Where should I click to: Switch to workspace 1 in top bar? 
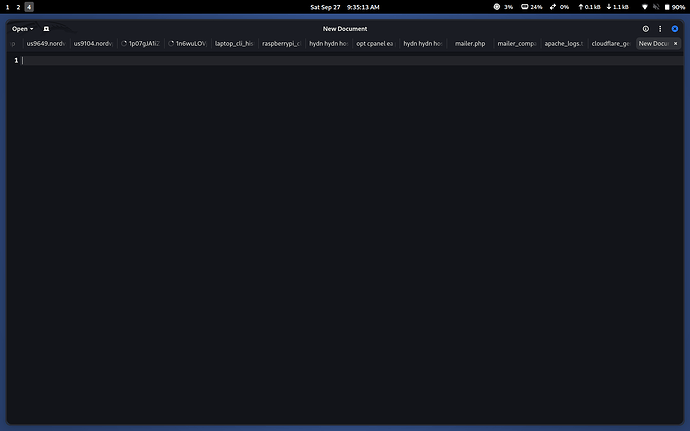[6, 7]
